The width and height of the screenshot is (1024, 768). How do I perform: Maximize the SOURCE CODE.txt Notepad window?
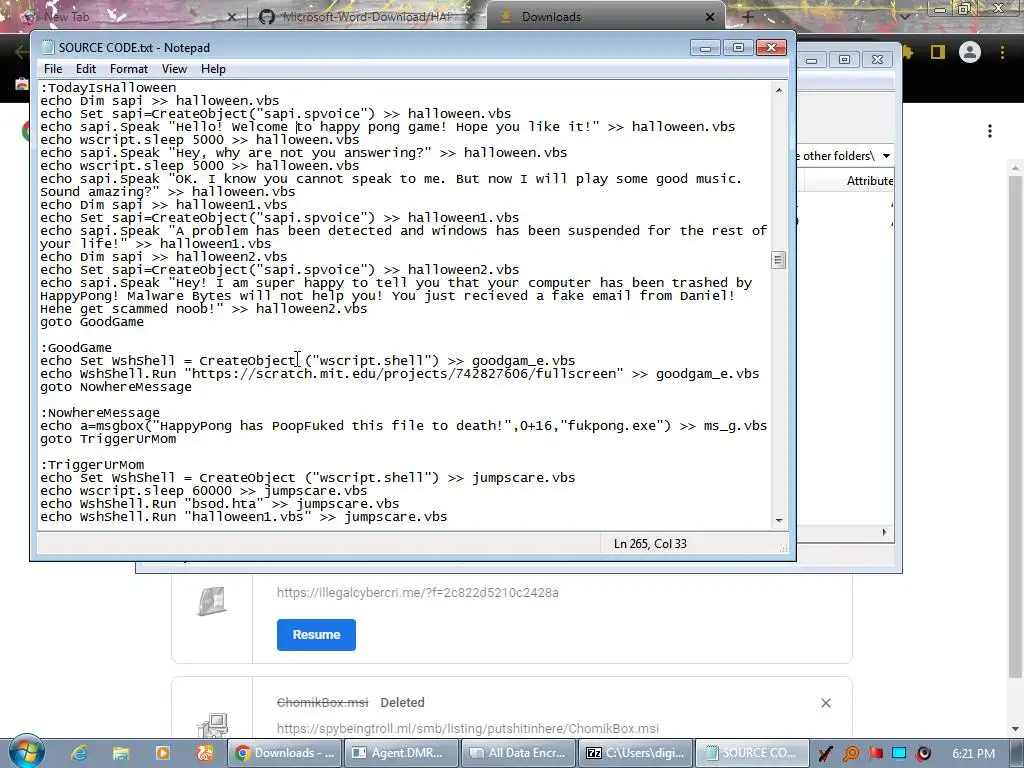click(739, 48)
